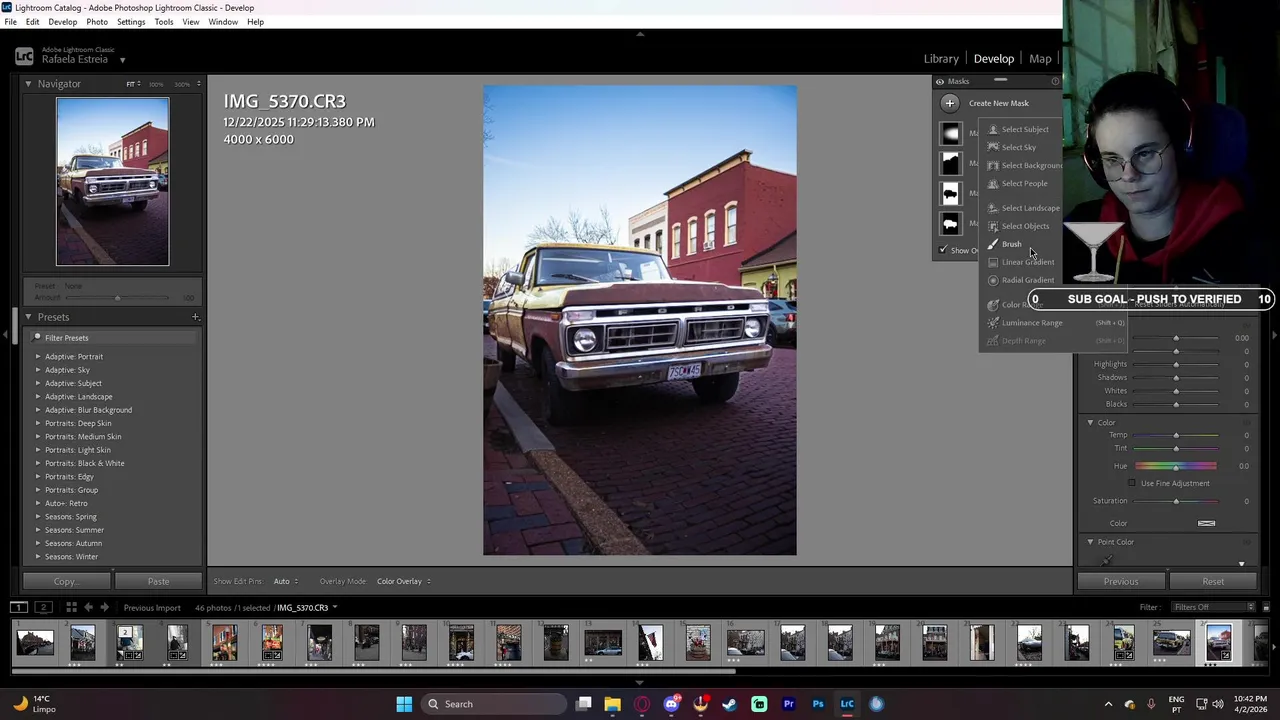Switch to the Map module
The image size is (1280, 720).
pos(1040,59)
